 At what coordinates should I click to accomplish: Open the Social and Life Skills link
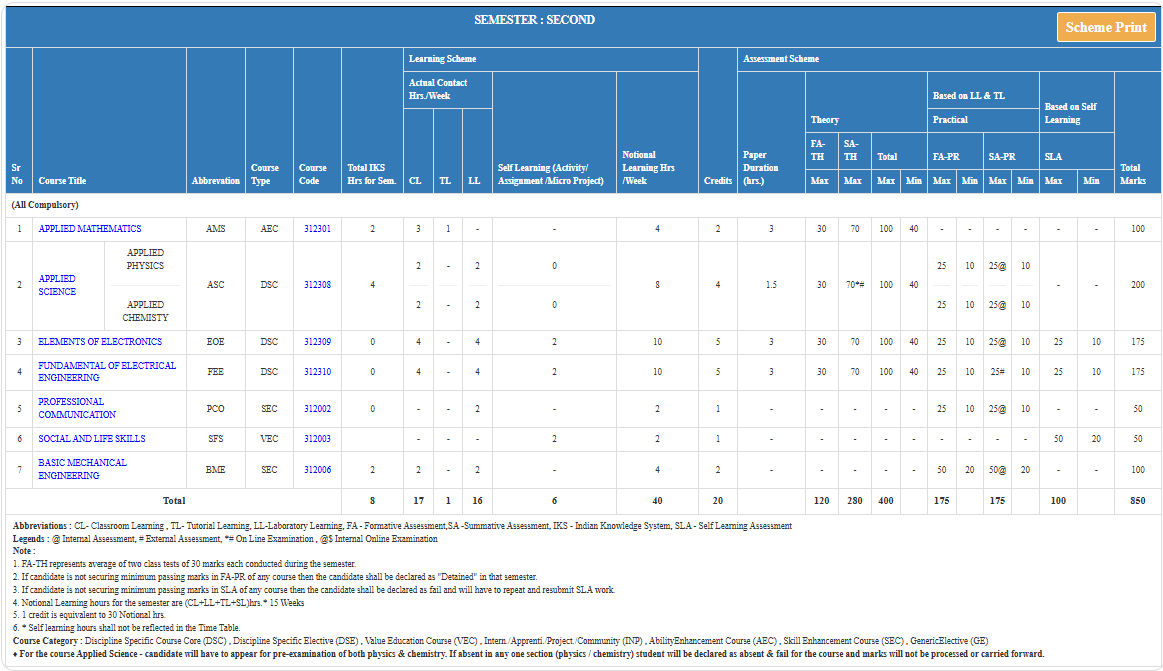click(92, 439)
